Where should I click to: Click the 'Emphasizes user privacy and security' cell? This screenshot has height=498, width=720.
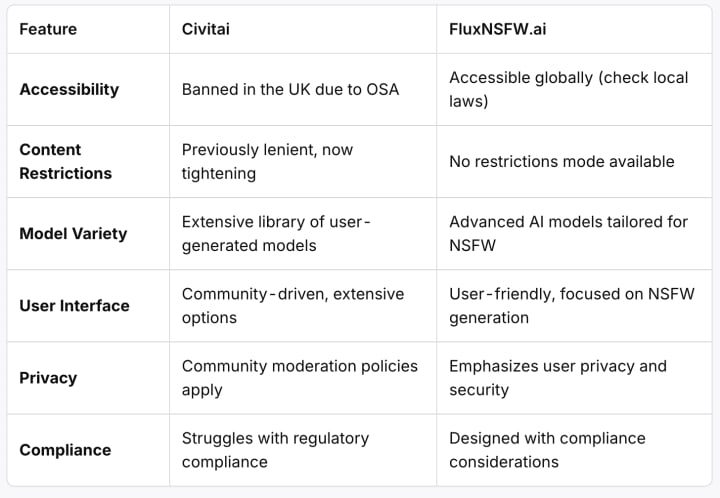click(558, 377)
